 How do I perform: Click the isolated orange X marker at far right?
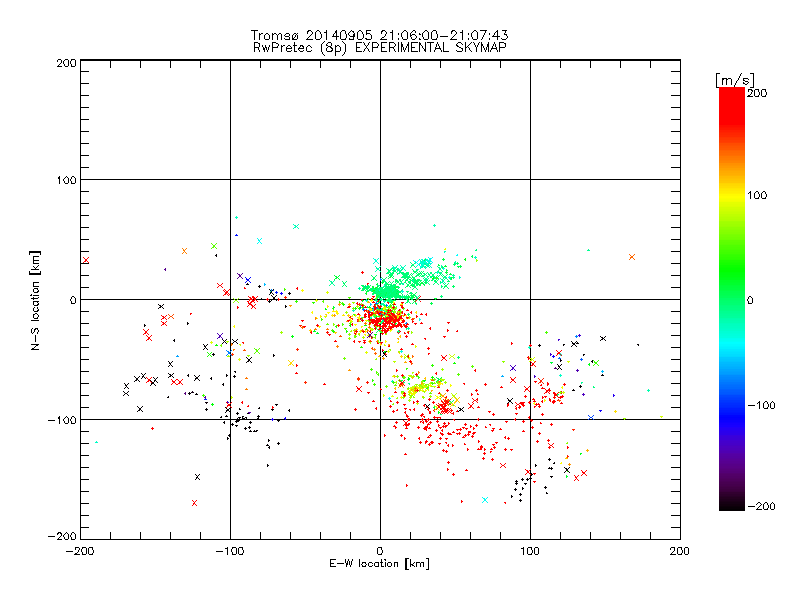pyautogui.click(x=632, y=257)
